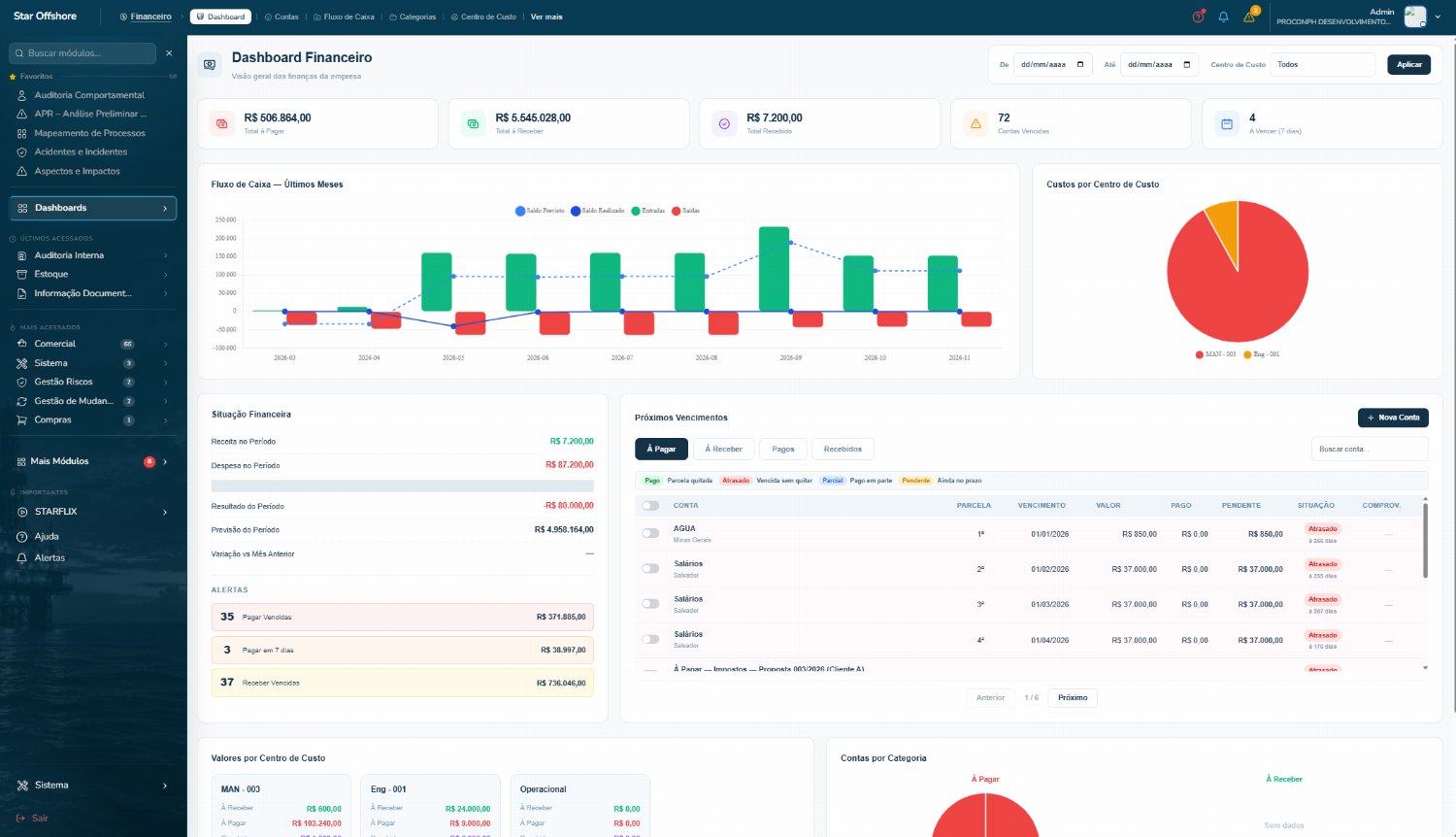
Task: Click the Auditoria Comportamental person icon
Action: click(22, 95)
